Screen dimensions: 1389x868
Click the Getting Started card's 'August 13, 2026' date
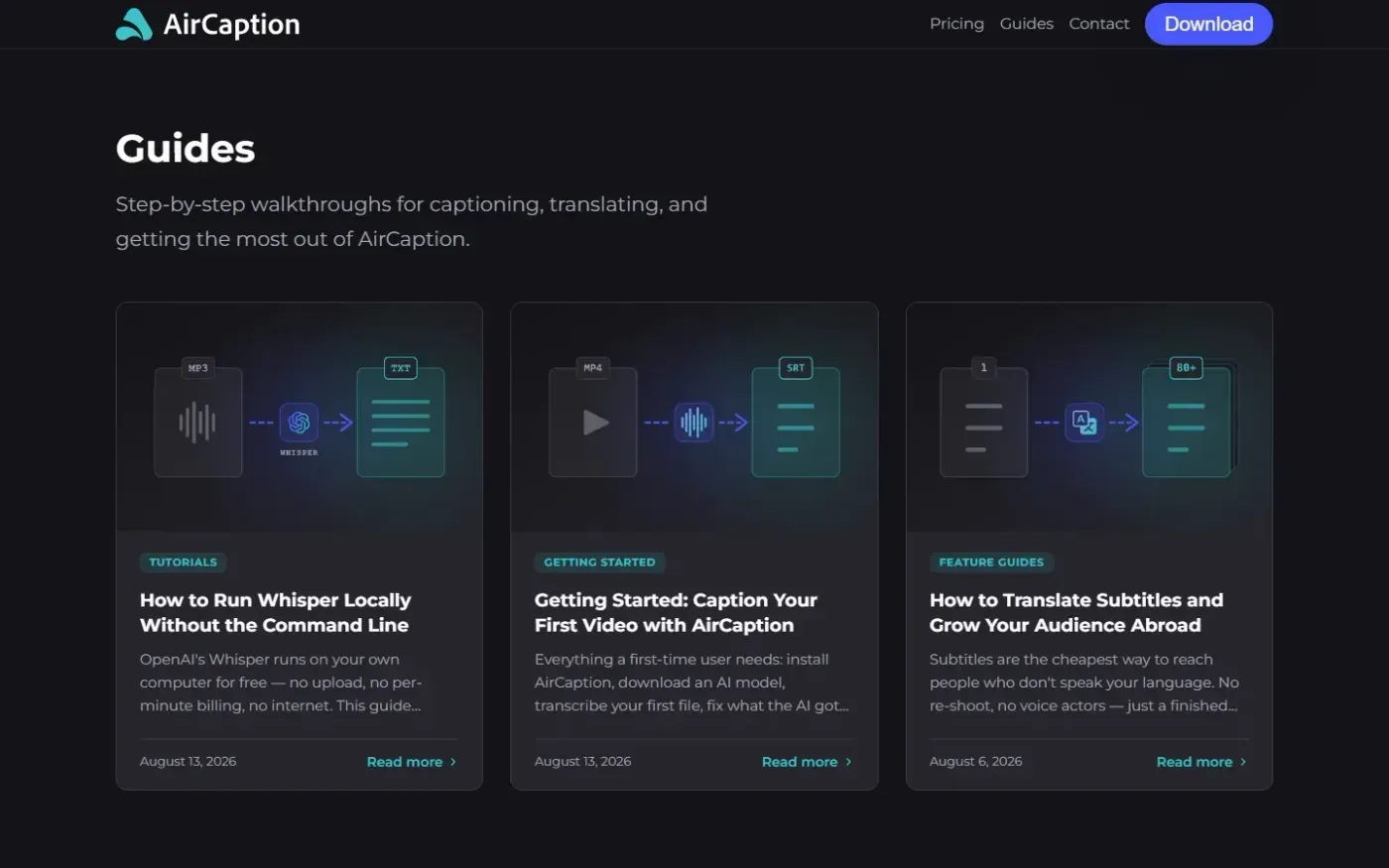[583, 762]
